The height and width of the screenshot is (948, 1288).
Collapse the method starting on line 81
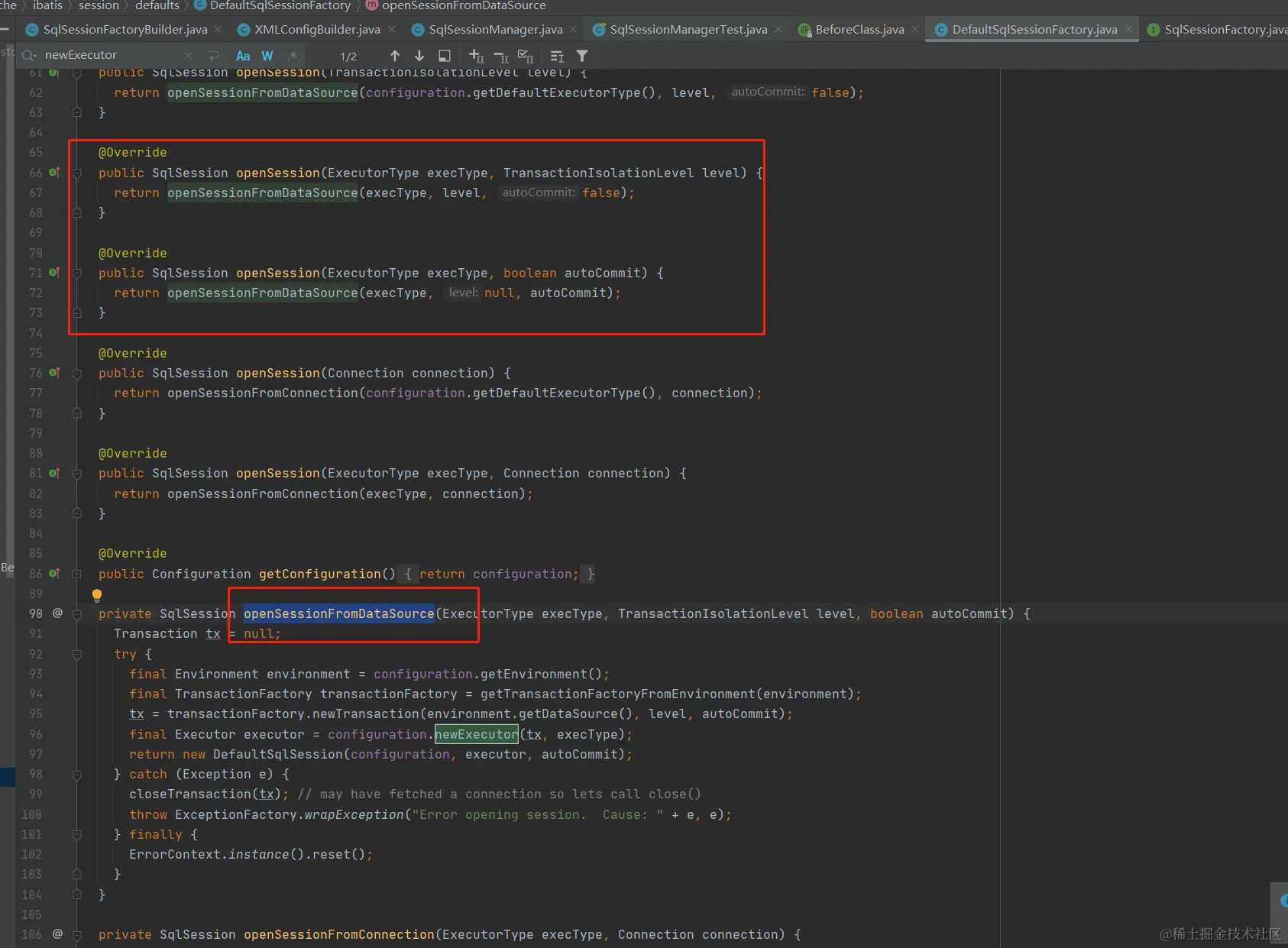pos(77,474)
